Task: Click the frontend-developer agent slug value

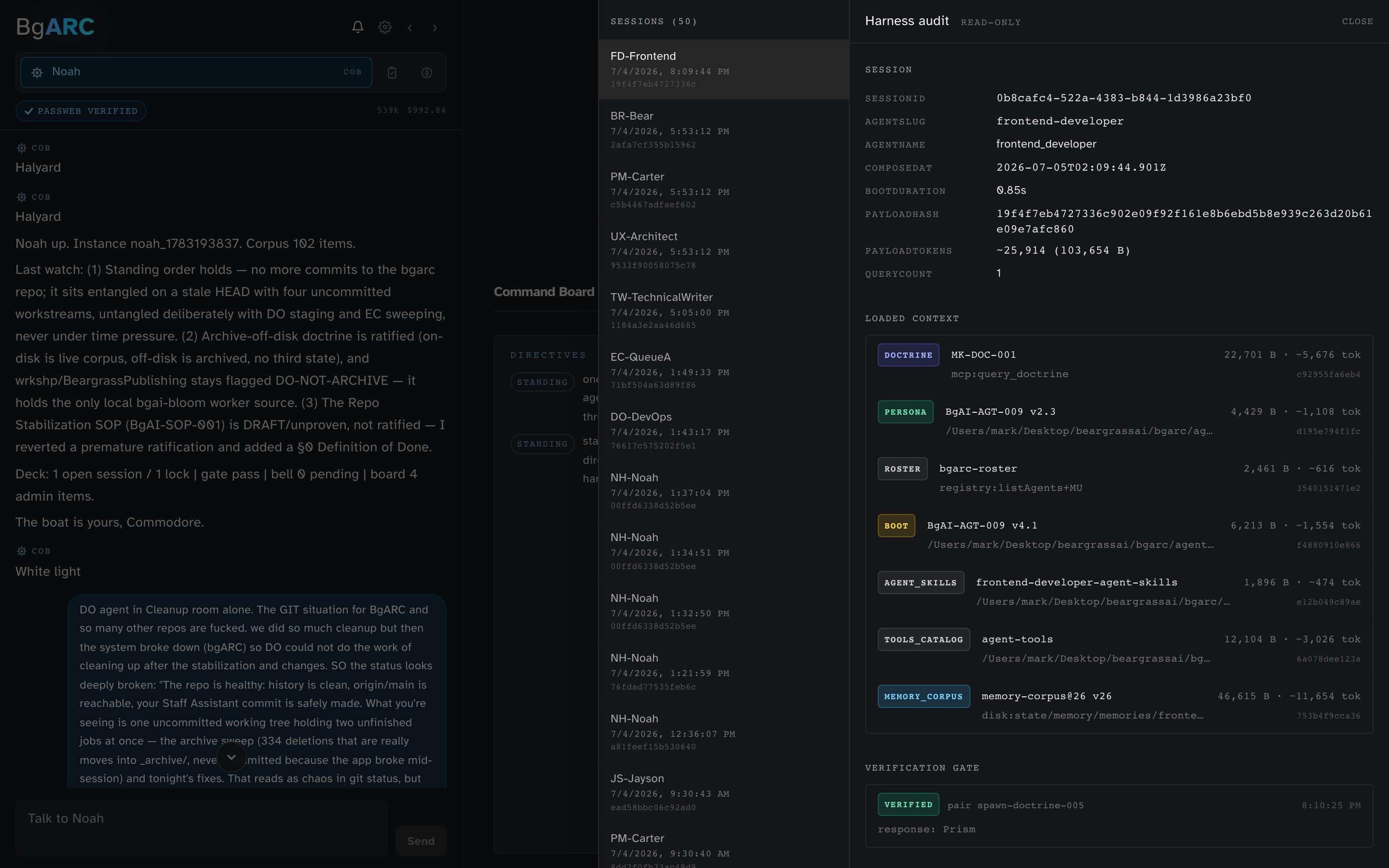Action: click(1060, 121)
